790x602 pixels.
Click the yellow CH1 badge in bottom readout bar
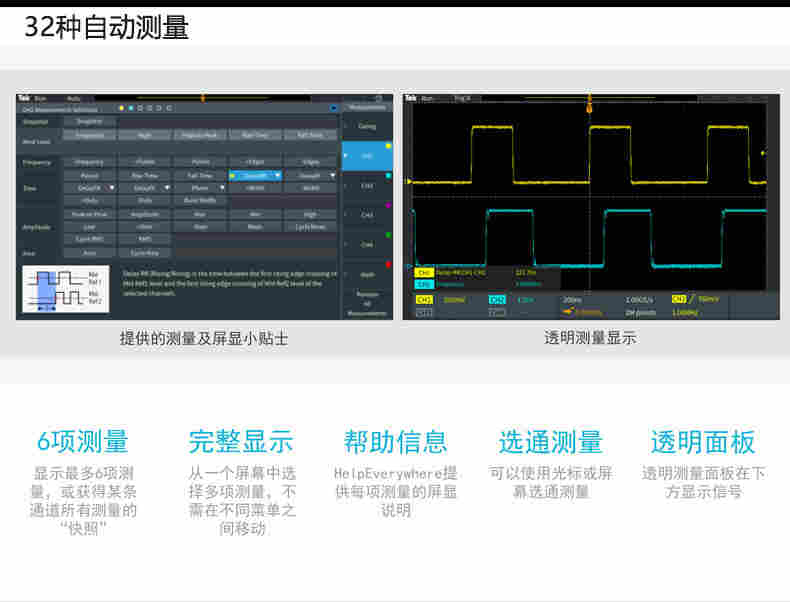[424, 299]
